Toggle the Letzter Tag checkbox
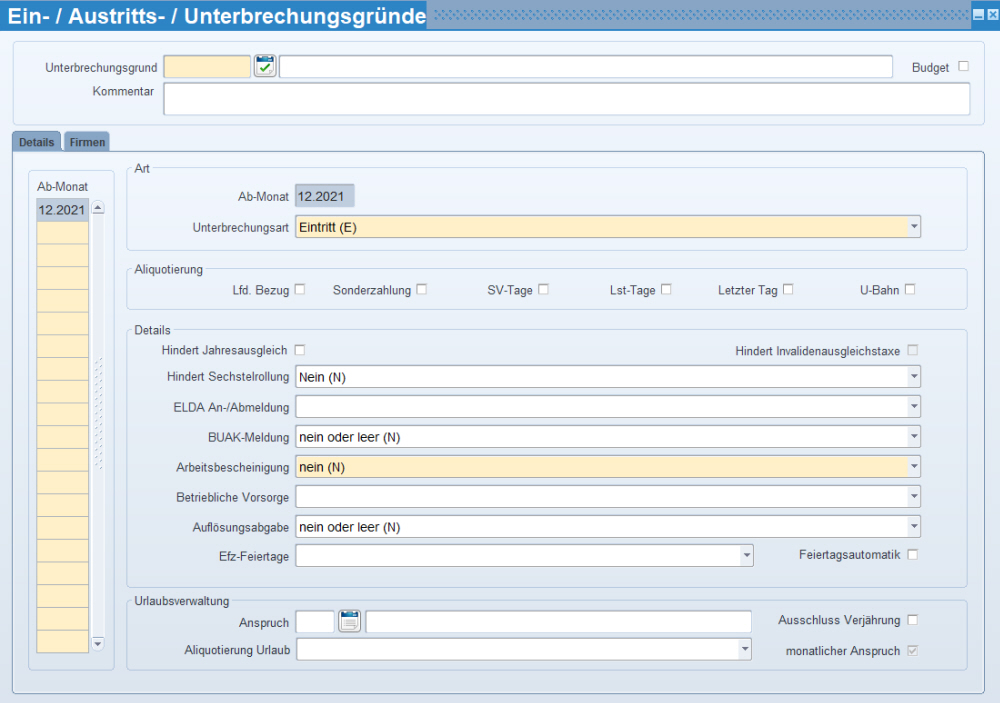The image size is (1000, 703). point(788,290)
